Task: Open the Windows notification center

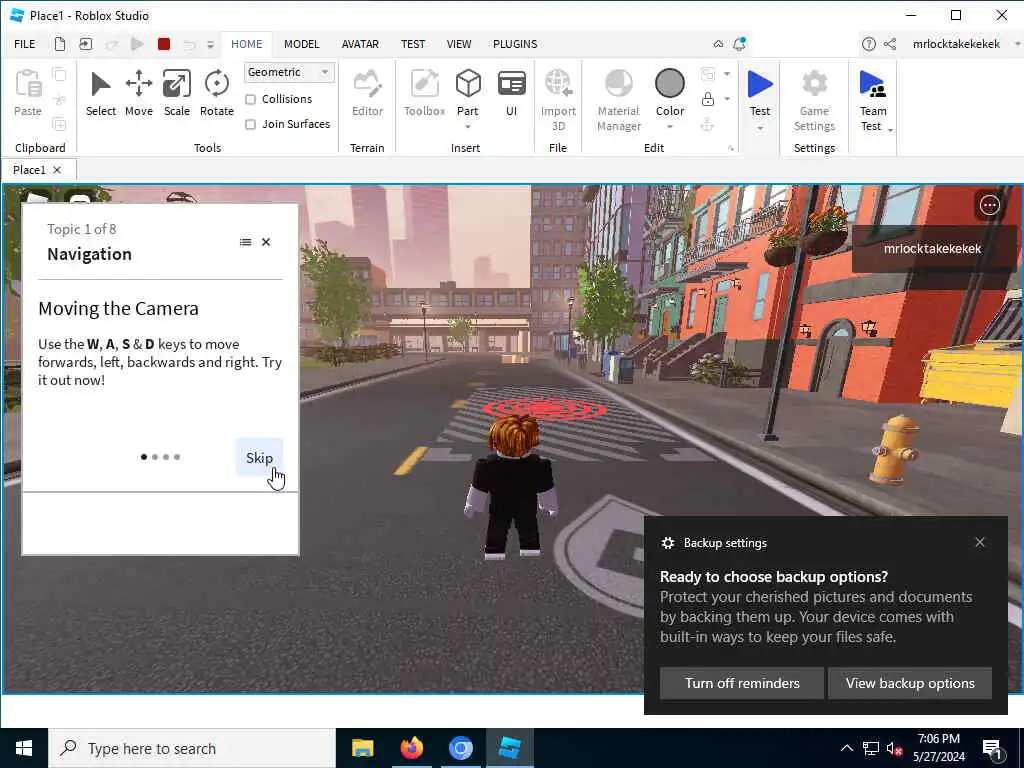Action: click(992, 748)
